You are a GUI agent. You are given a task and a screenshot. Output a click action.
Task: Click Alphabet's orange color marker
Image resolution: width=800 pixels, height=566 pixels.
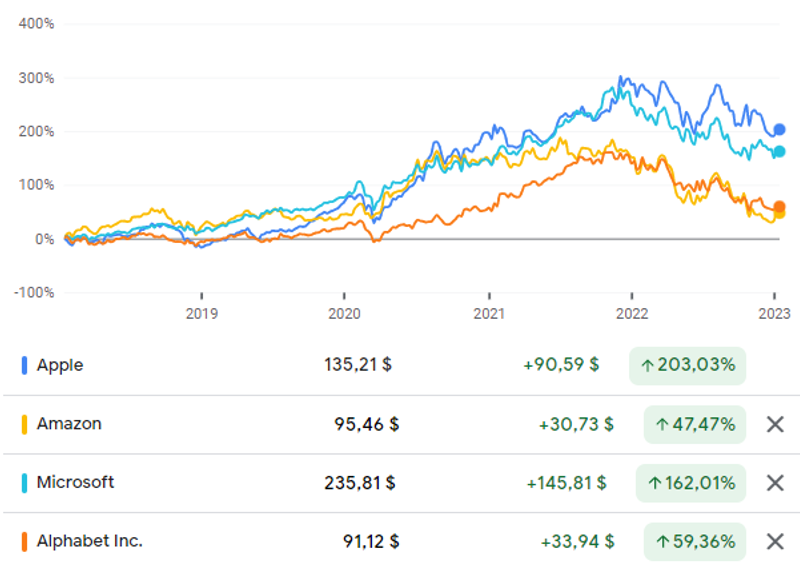(x=24, y=542)
